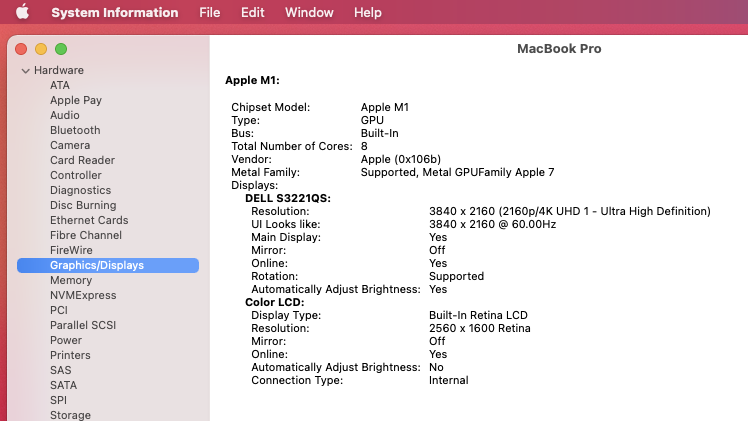This screenshot has width=748, height=421.
Task: Select SAS in the sidebar
Action: tap(61, 370)
